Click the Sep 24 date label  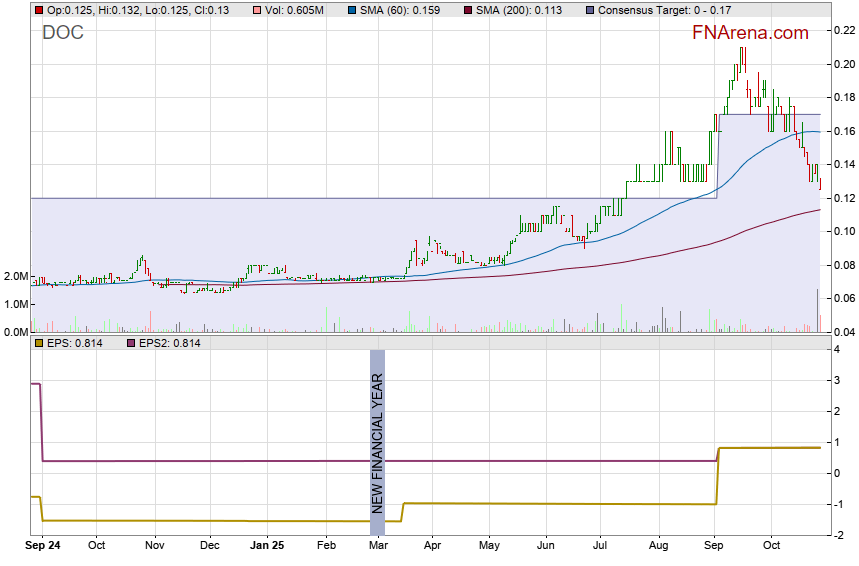pos(42,547)
